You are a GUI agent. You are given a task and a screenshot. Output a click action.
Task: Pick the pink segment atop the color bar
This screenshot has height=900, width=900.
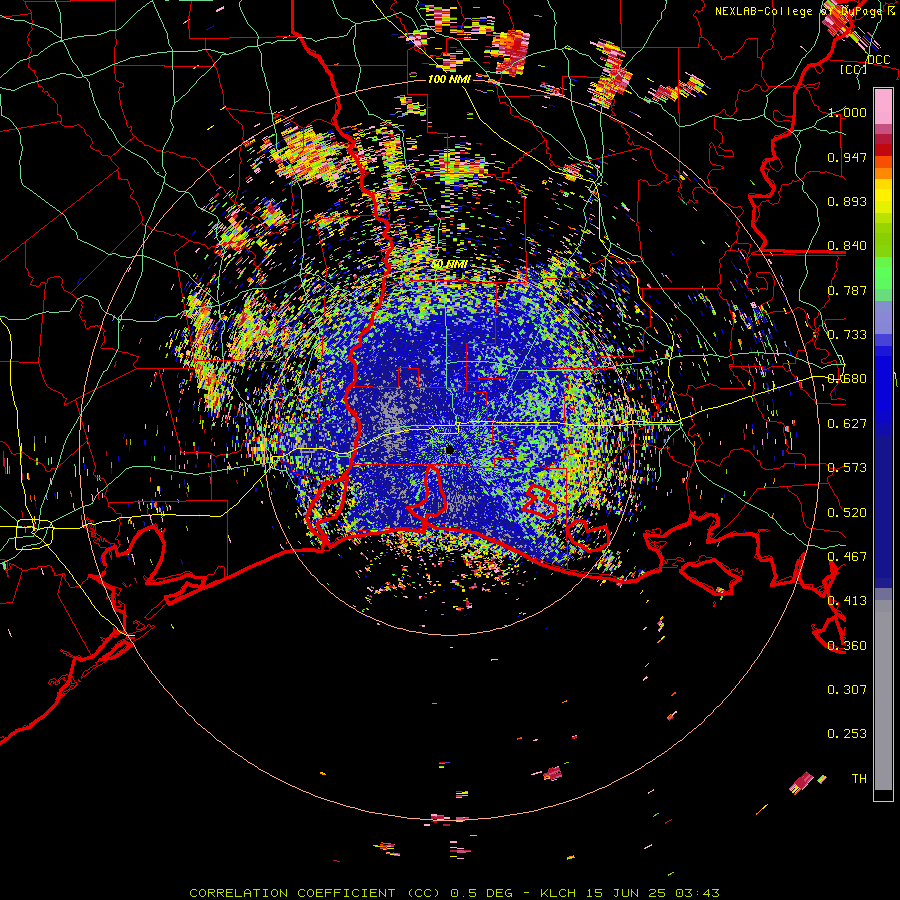pyautogui.click(x=883, y=106)
